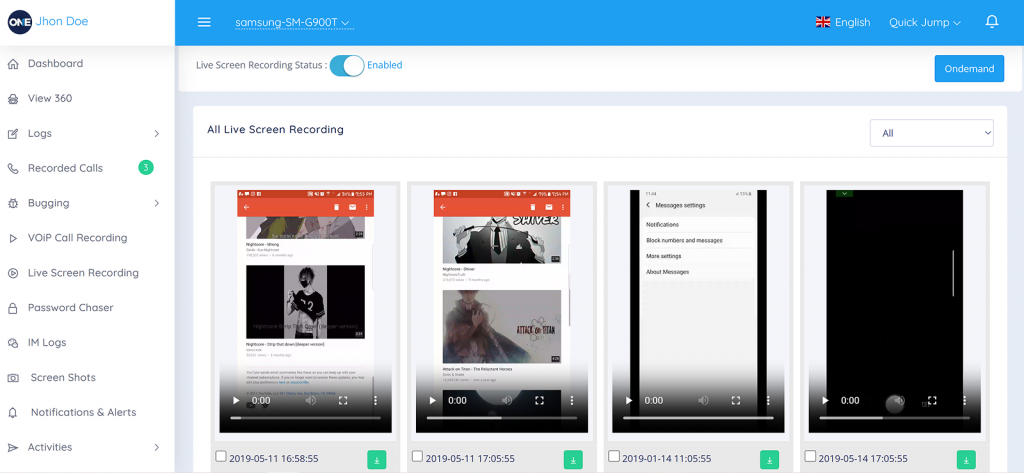Click the ONE logo avatar
Viewport: 1024px width, 473px height.
pyautogui.click(x=20, y=22)
